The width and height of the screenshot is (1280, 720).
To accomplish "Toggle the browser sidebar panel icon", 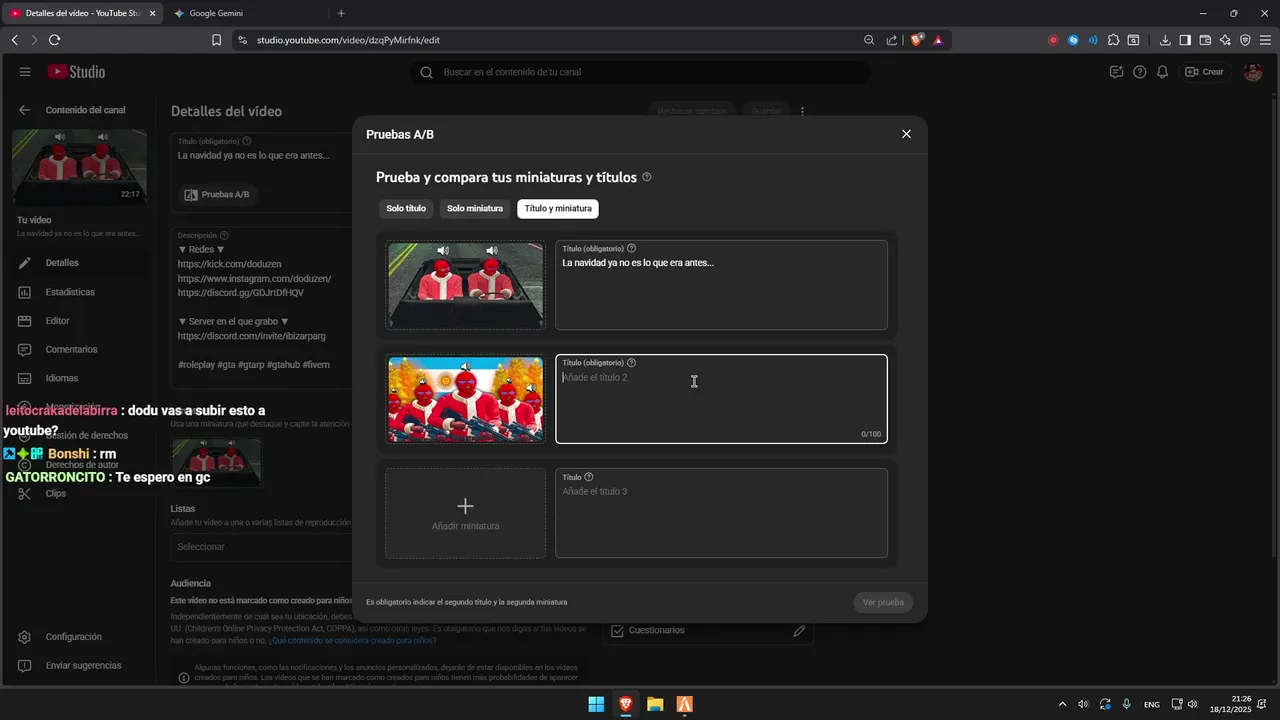I will pyautogui.click(x=1185, y=40).
